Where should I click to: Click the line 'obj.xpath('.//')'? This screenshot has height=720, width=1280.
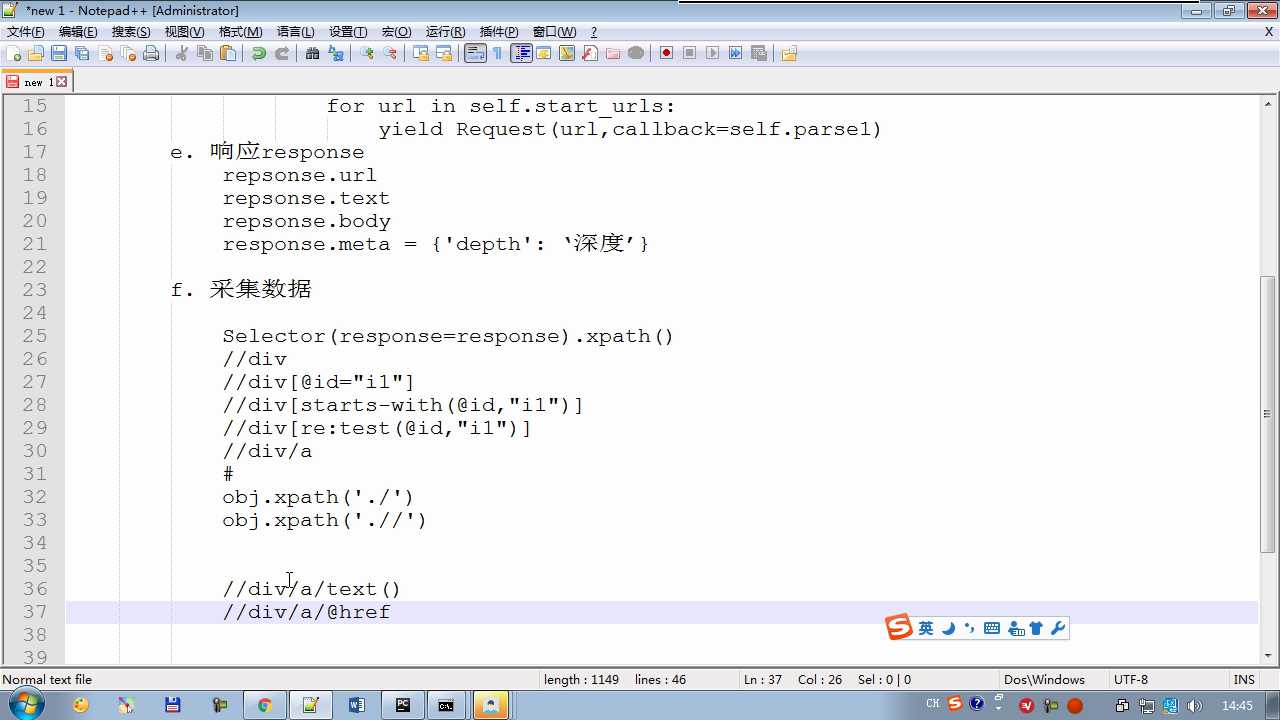click(x=324, y=520)
